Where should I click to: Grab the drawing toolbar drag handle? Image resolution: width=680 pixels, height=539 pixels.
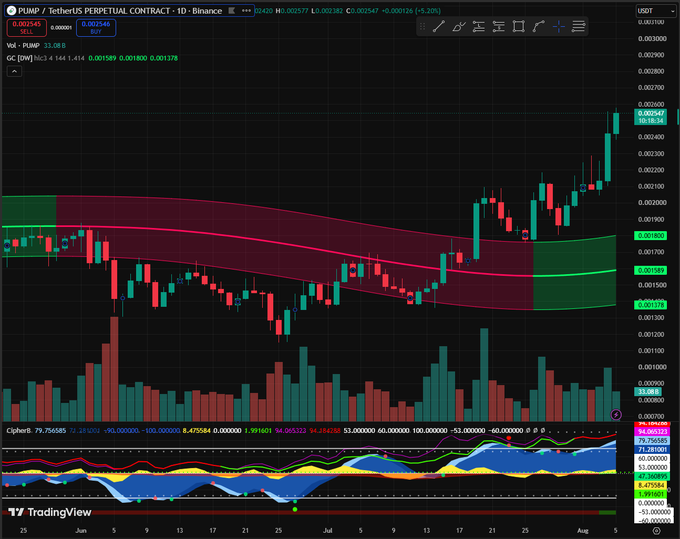point(422,26)
